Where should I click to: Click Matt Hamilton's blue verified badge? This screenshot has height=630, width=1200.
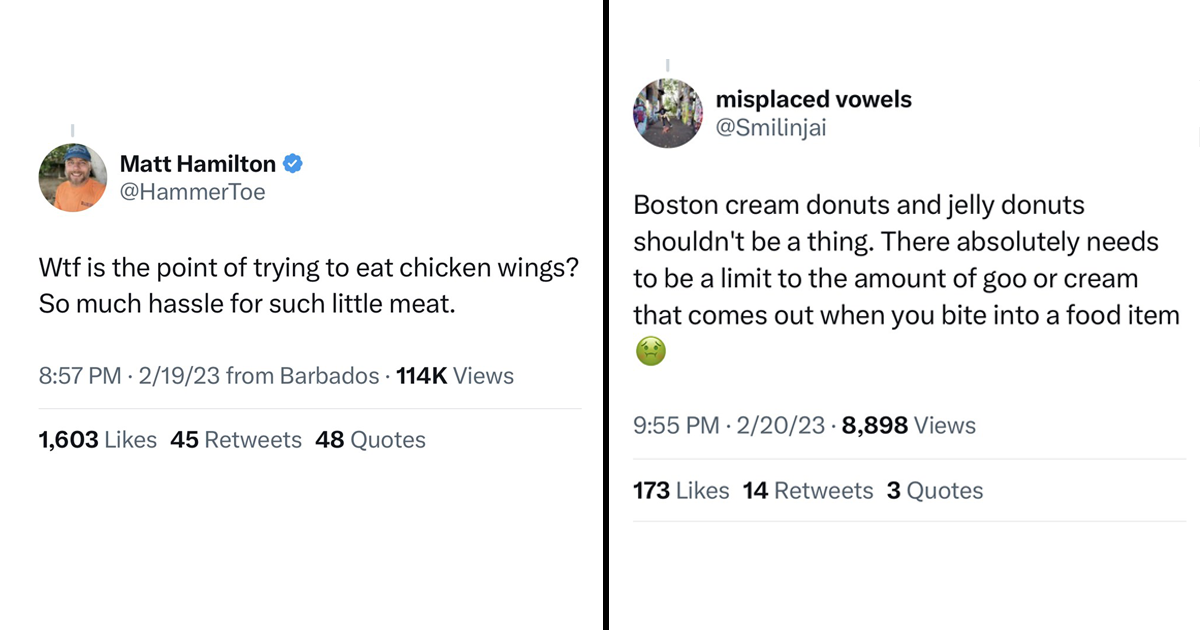click(293, 164)
